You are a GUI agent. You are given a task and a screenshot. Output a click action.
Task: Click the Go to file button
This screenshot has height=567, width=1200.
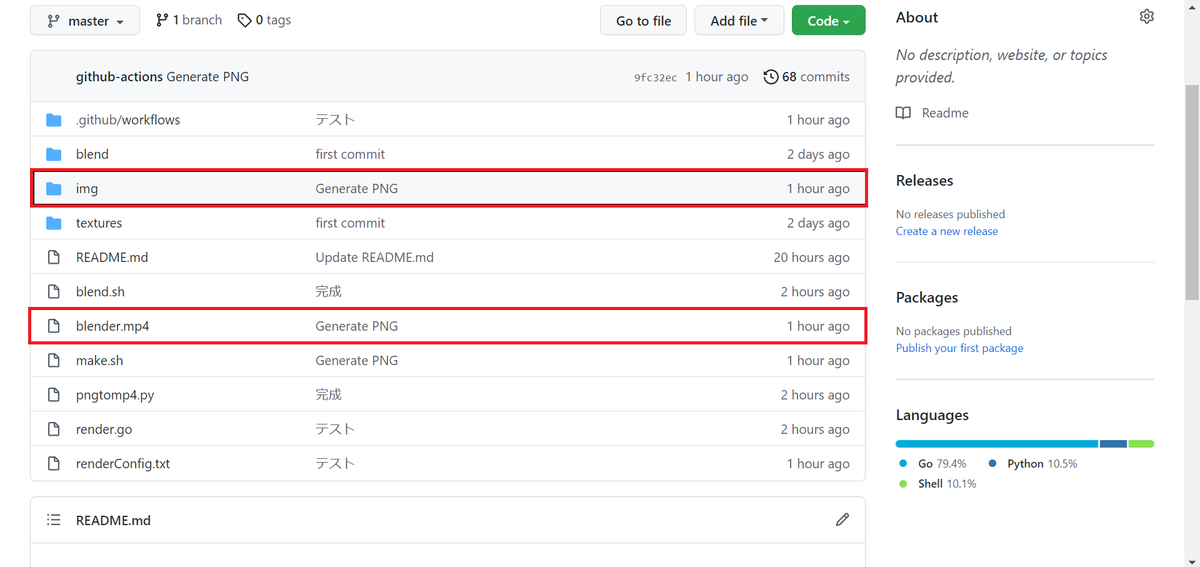(643, 21)
